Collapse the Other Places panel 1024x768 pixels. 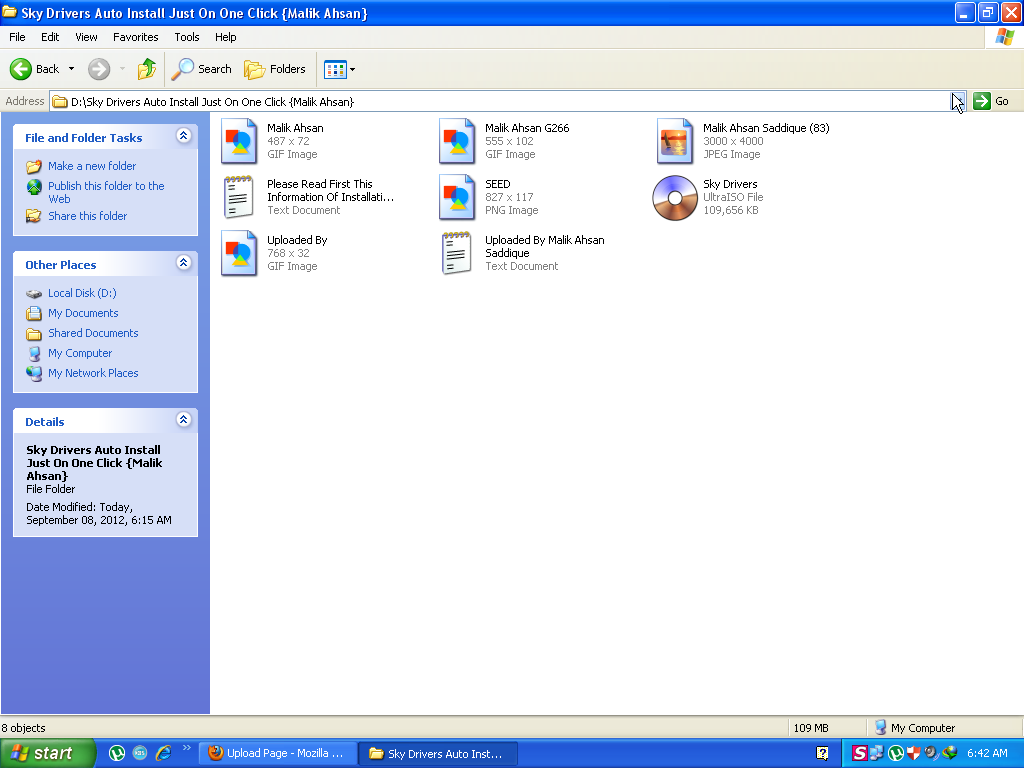click(x=184, y=263)
